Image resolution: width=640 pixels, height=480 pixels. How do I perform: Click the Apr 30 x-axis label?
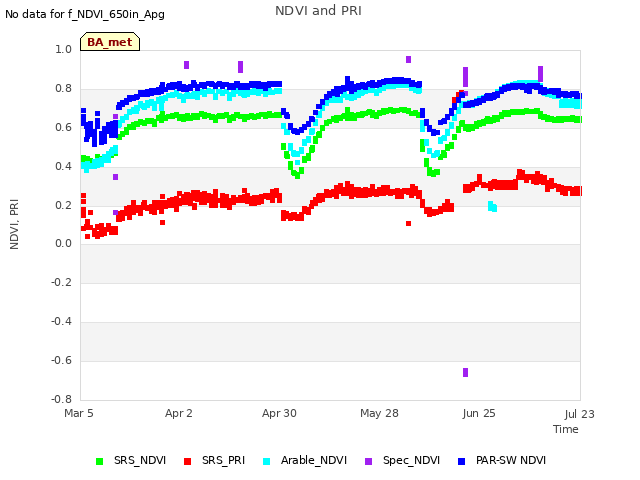pos(279,413)
